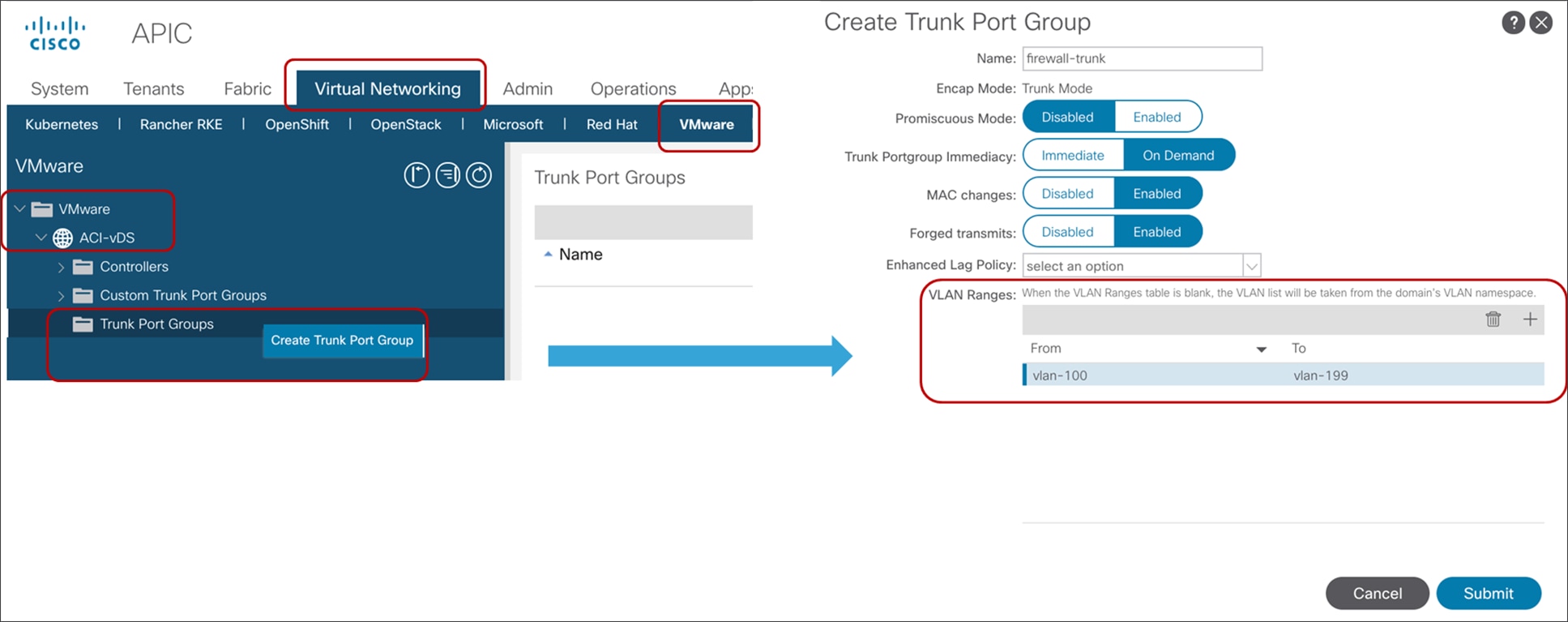Expand the Custom Trunk Port Groups node

click(x=61, y=295)
